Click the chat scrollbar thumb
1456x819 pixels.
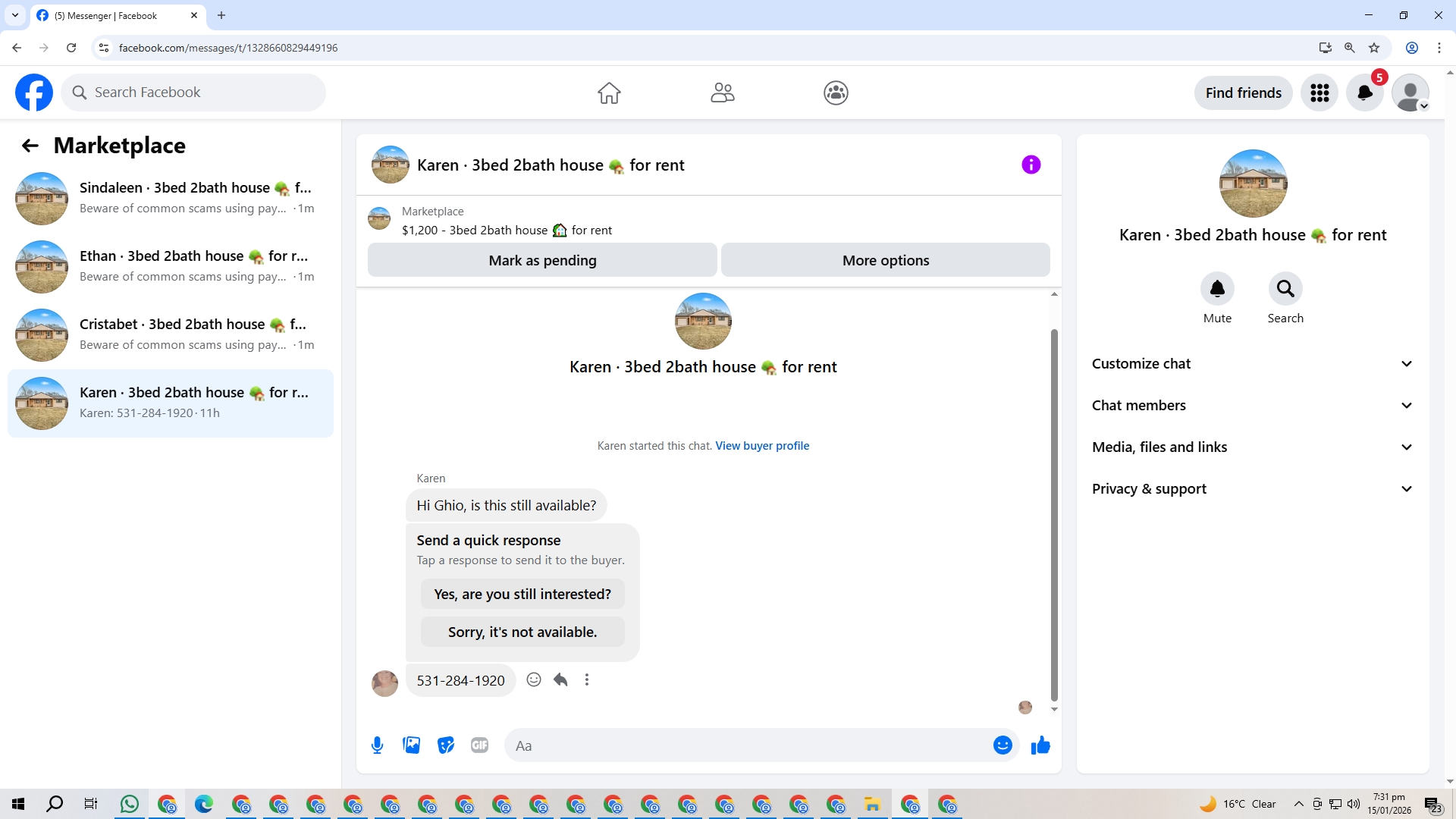[x=1054, y=516]
